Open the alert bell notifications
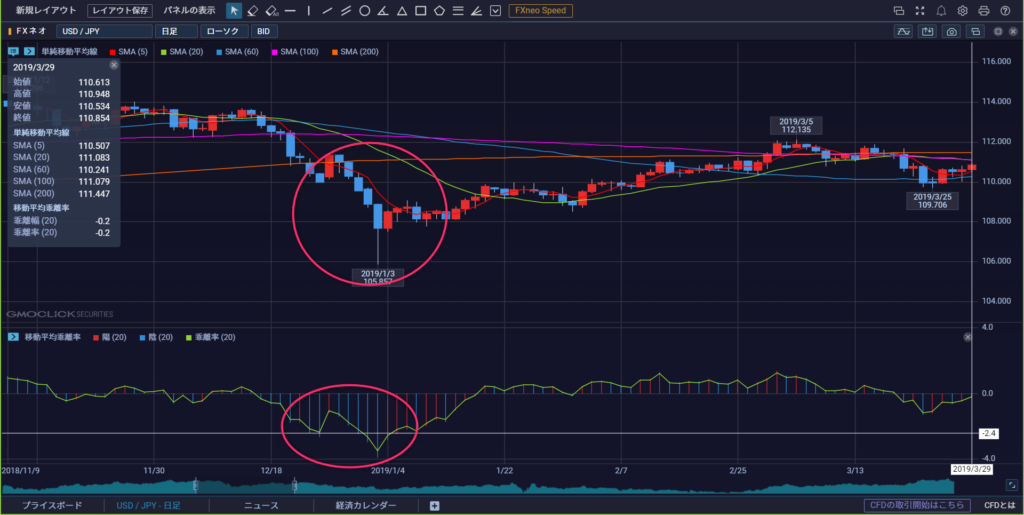This screenshot has width=1024, height=515. pos(941,10)
